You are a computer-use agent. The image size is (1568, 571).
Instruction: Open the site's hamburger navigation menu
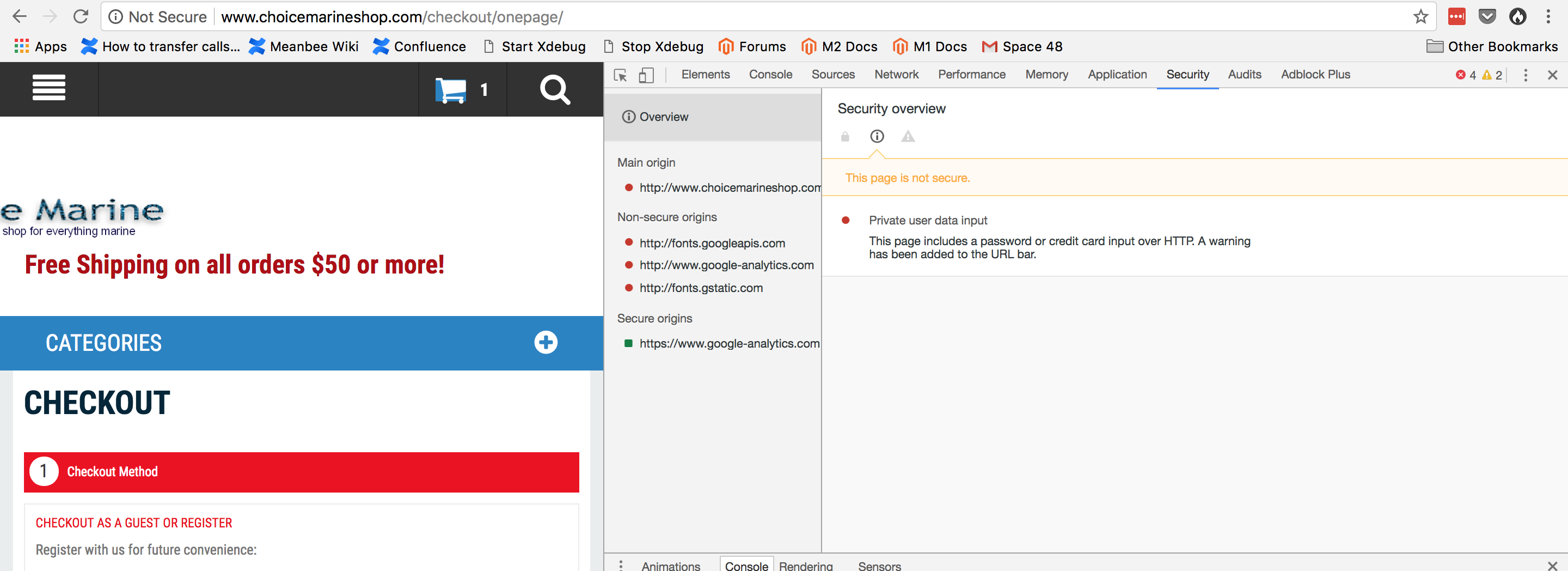[48, 88]
